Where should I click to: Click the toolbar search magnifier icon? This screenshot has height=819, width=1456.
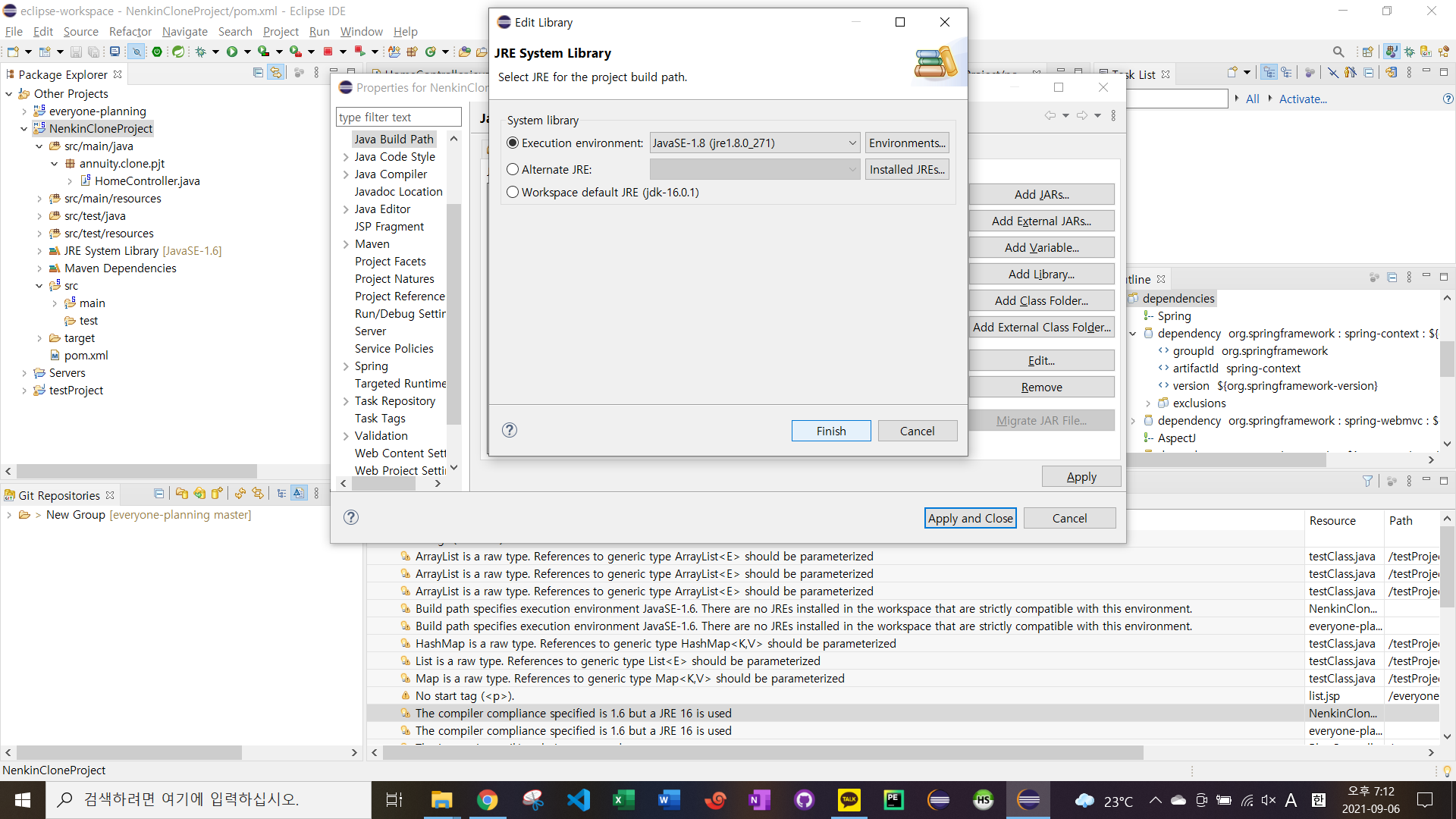pyautogui.click(x=1338, y=52)
